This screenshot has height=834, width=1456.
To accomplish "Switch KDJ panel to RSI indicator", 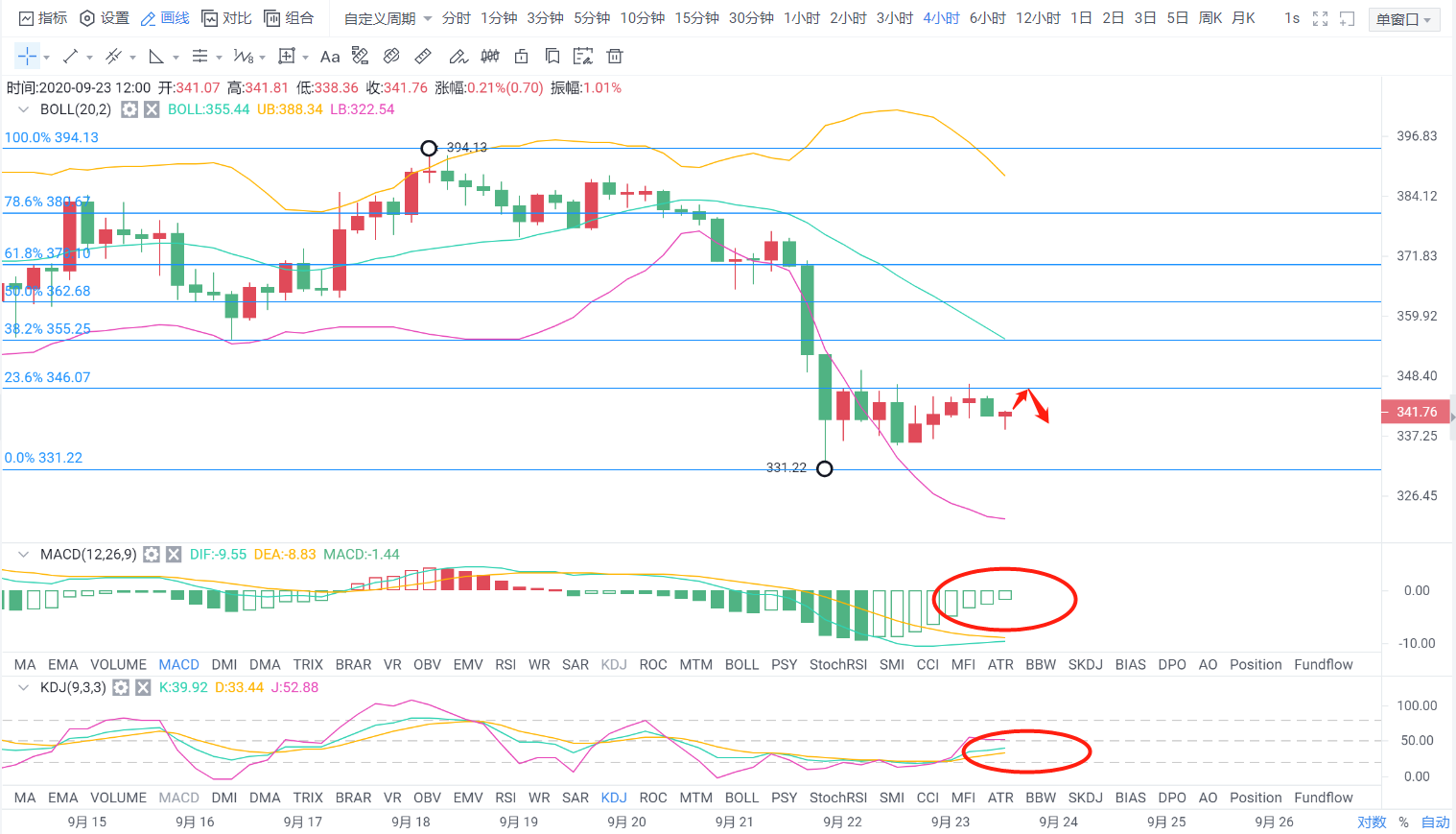I will (x=505, y=798).
